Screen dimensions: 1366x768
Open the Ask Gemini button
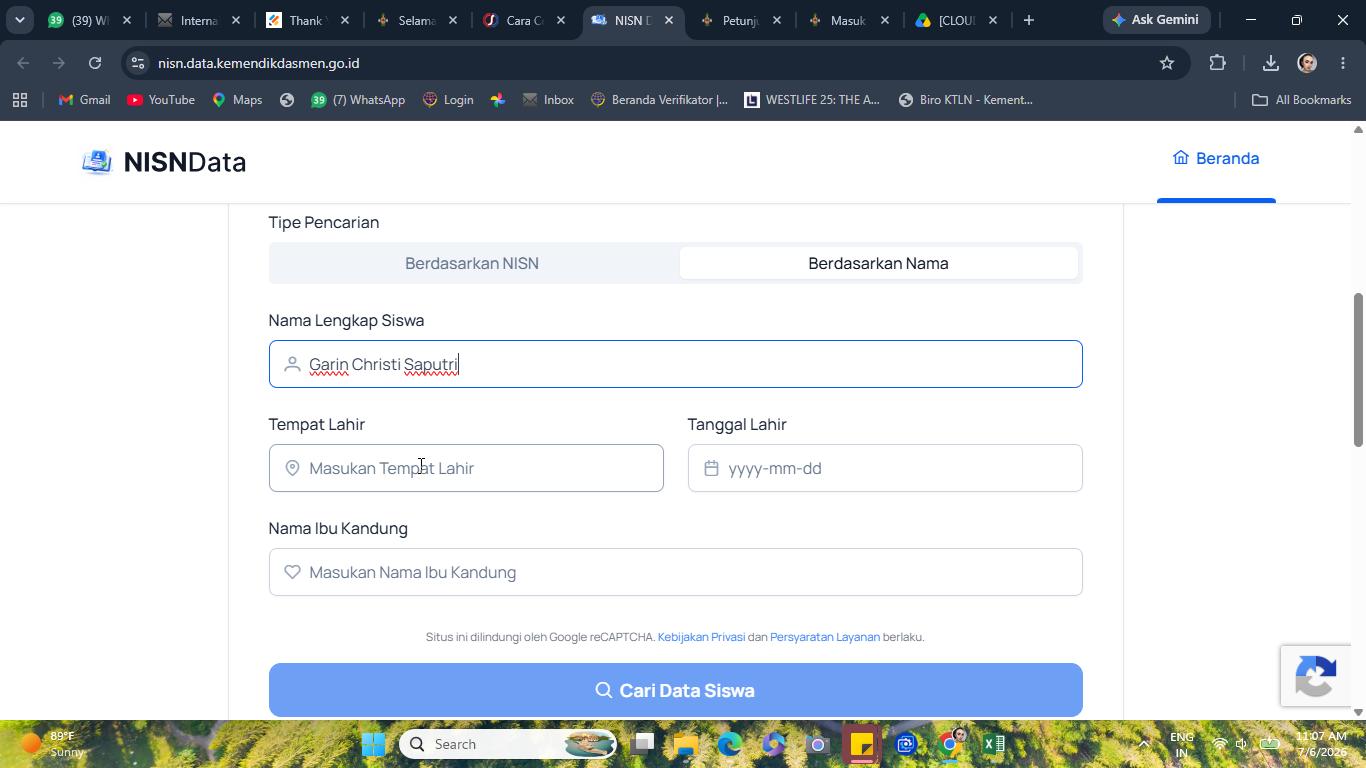[x=1155, y=20]
